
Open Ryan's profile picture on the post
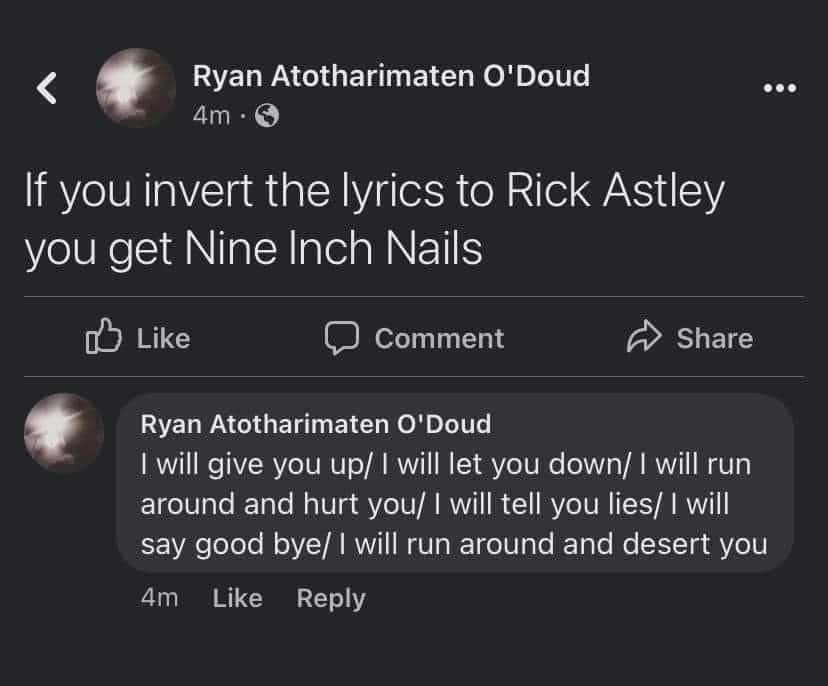point(135,88)
